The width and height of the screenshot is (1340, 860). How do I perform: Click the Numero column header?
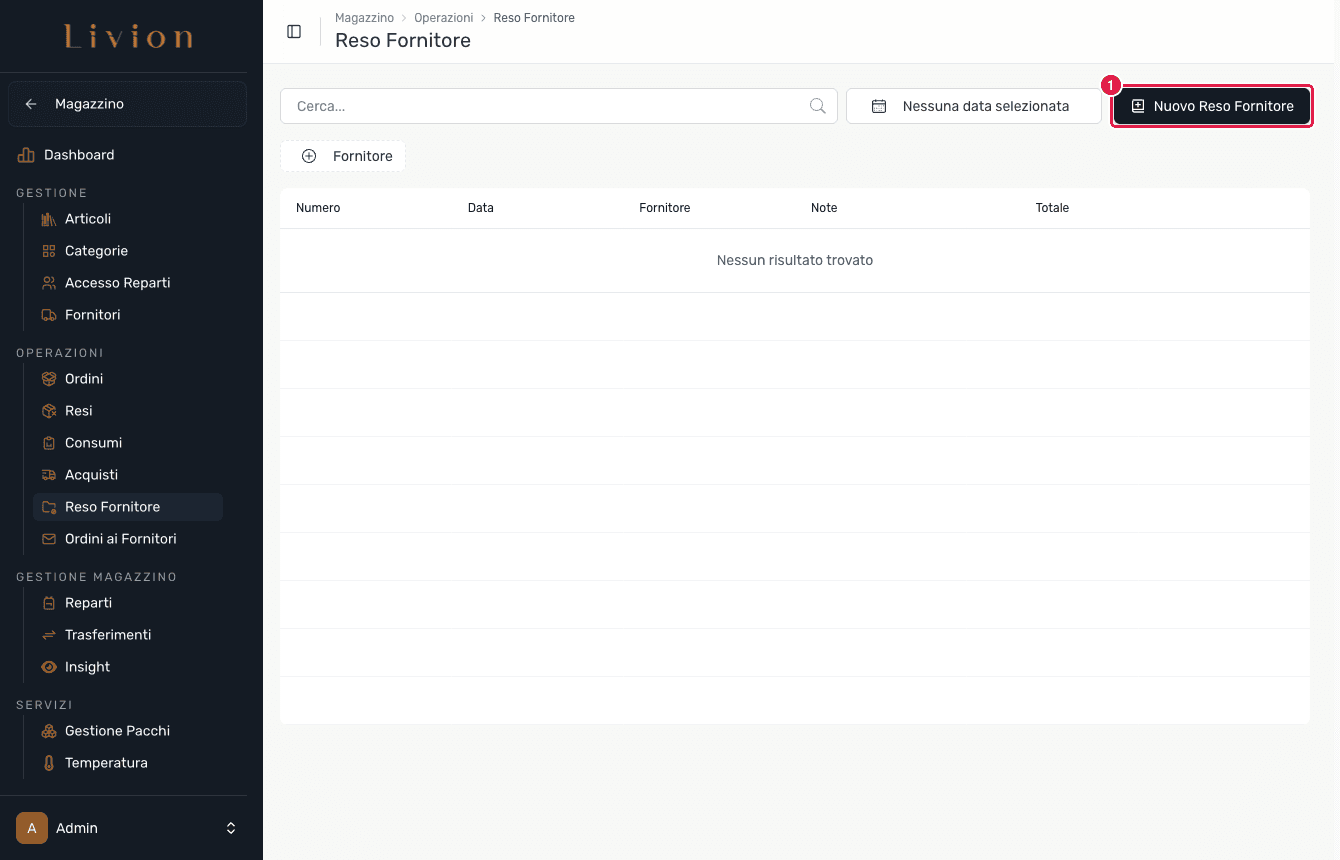(318, 208)
